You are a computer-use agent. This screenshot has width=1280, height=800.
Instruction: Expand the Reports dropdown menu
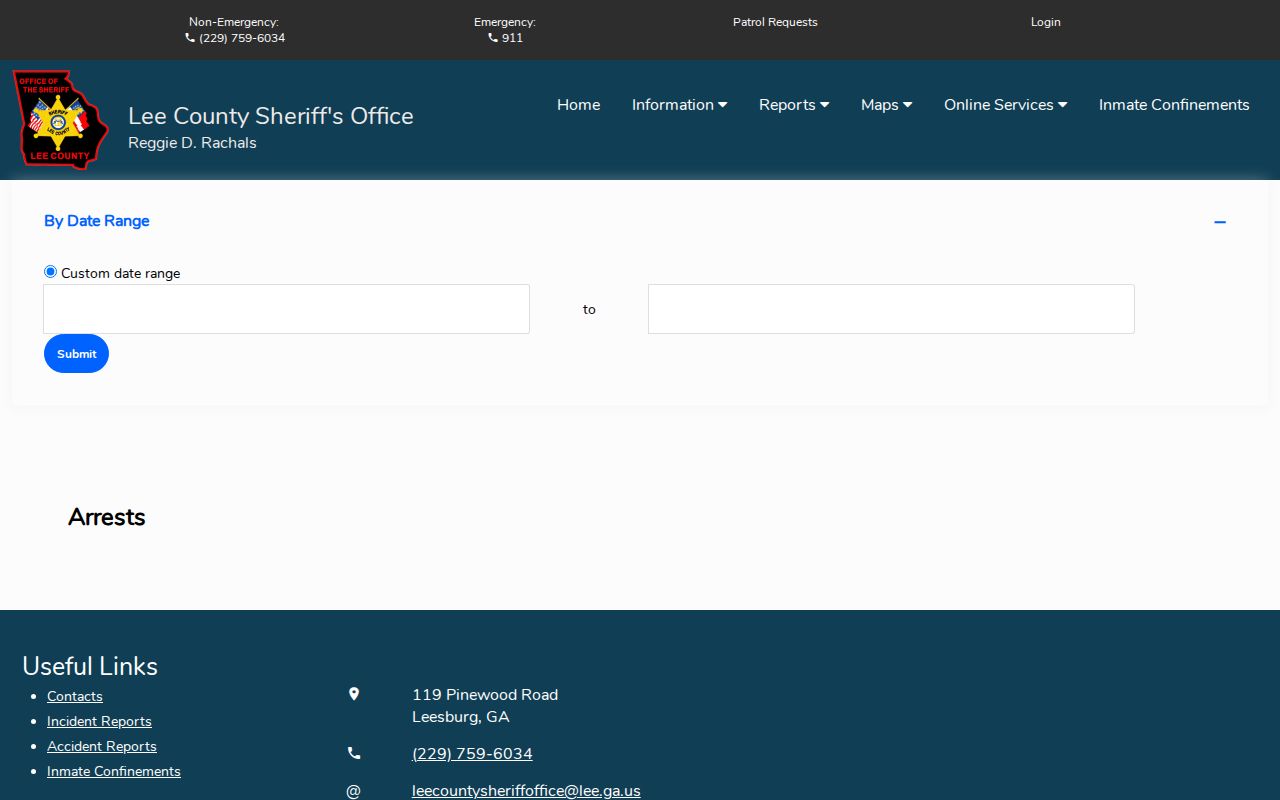[794, 105]
